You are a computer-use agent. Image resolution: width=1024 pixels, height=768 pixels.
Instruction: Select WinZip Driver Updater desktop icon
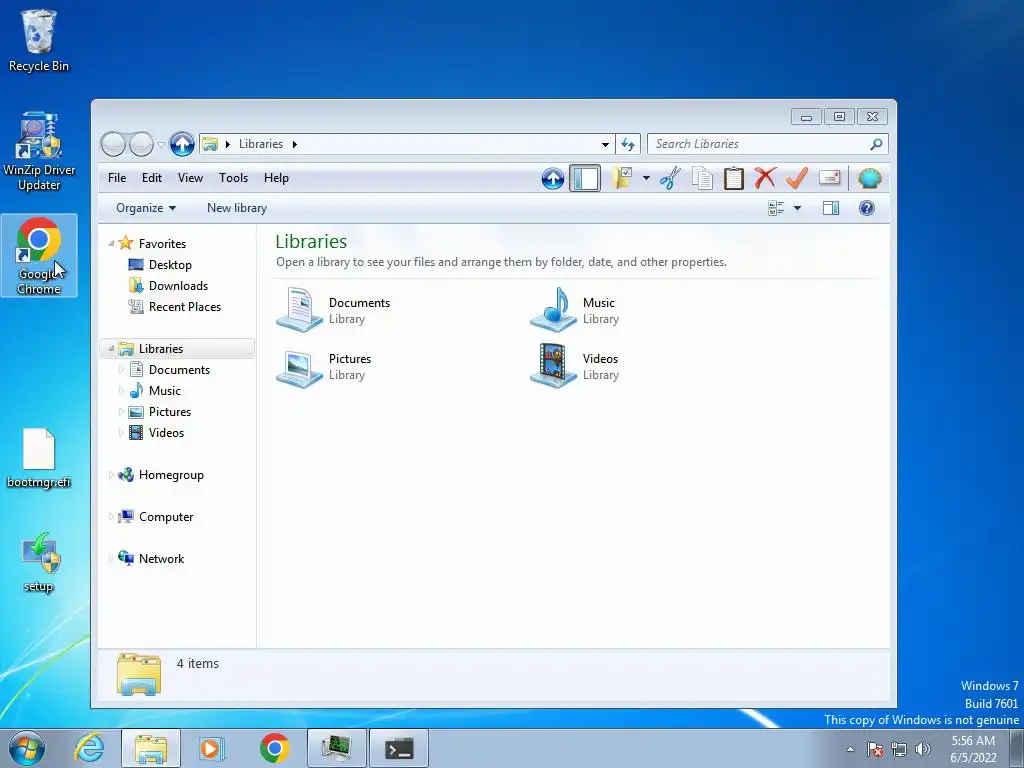(x=39, y=151)
